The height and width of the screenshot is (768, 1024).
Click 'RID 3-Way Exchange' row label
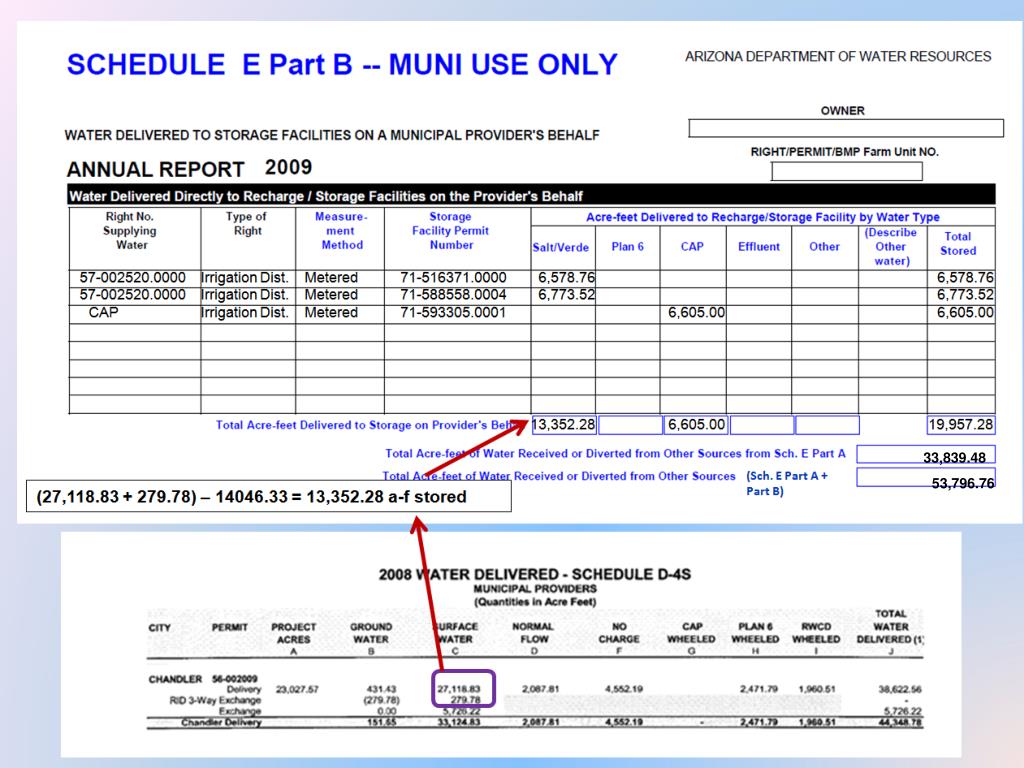pos(215,701)
